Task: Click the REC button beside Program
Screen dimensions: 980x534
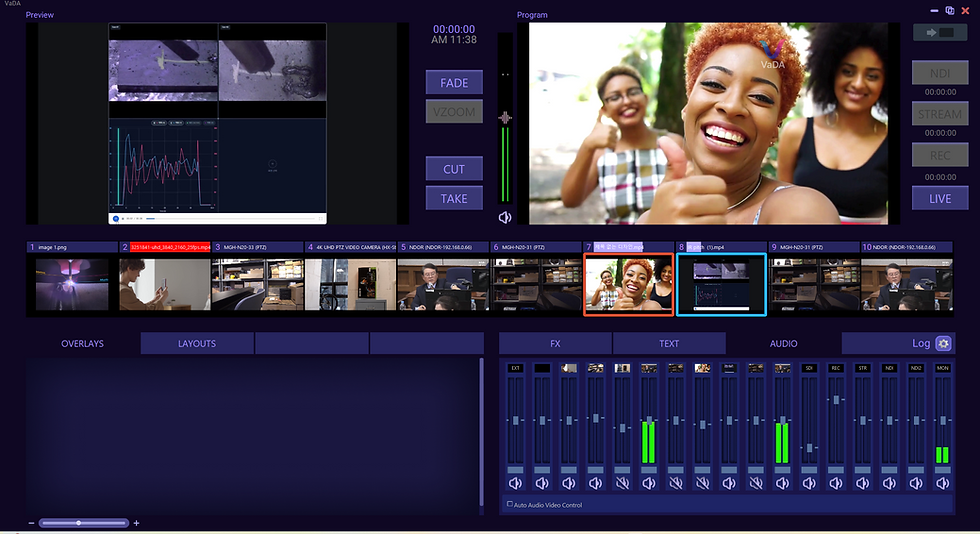Action: click(x=940, y=155)
